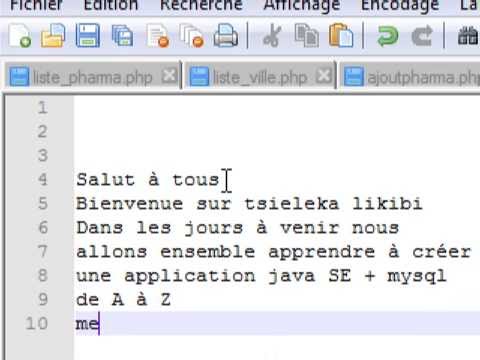Click the Redo arrow icon
480x360 pixels.
pos(422,36)
